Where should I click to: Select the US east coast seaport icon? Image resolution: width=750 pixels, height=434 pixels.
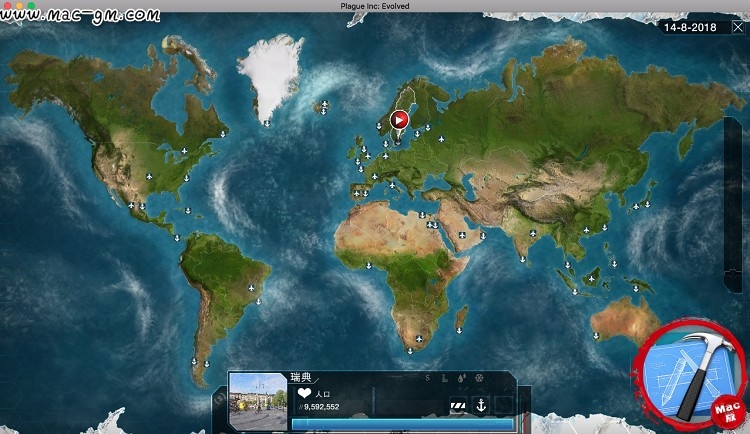[x=186, y=178]
